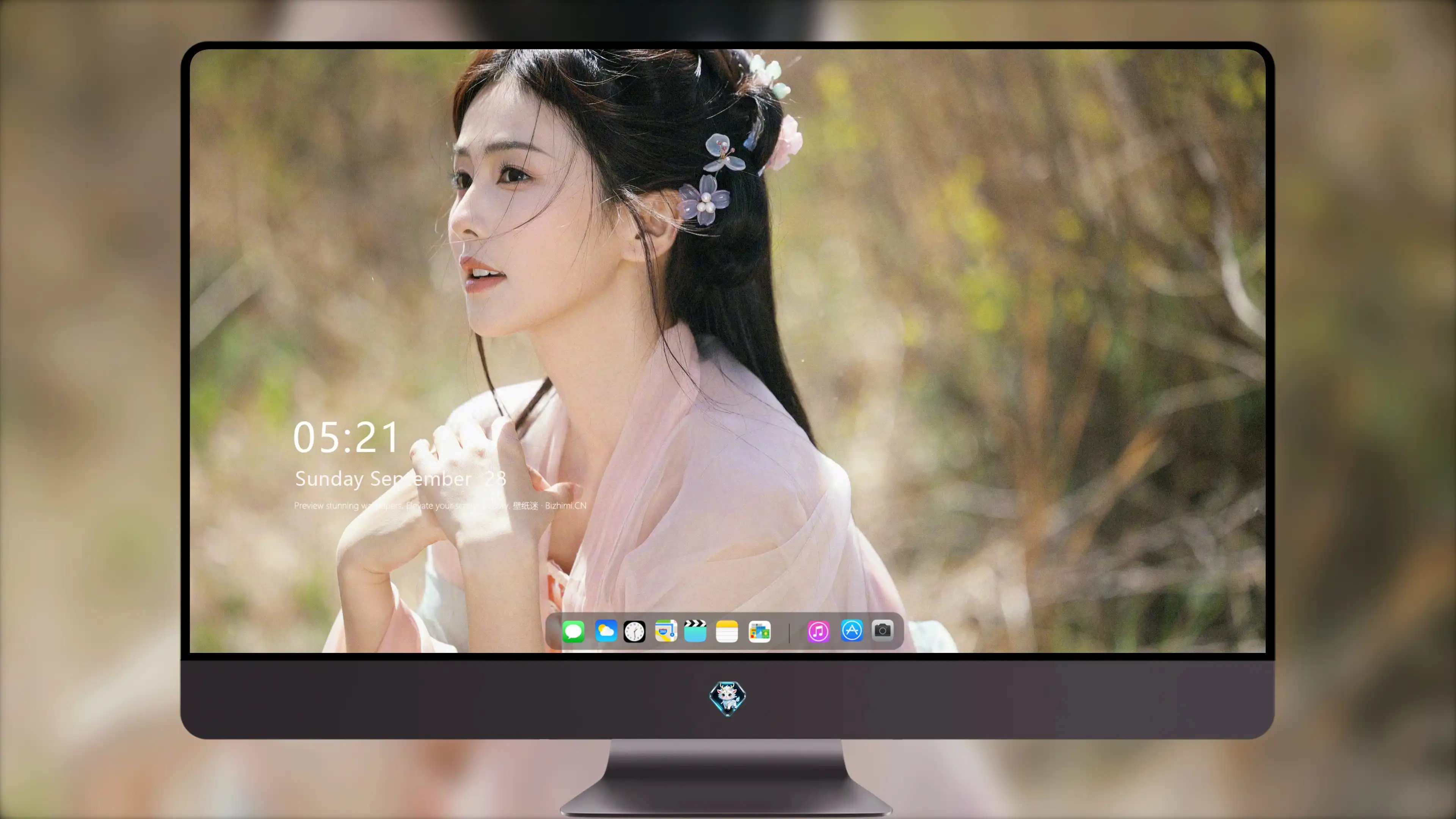Click the 05:21 clock display
Viewport: 1456px width, 819px height.
click(x=346, y=438)
